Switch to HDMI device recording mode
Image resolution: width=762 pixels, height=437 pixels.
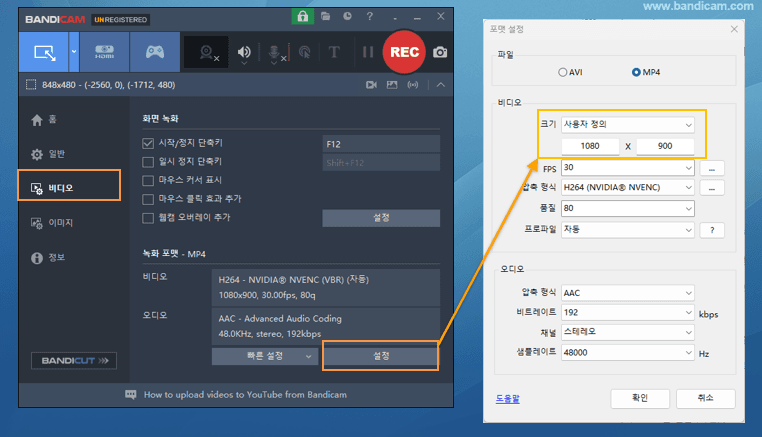(x=104, y=52)
